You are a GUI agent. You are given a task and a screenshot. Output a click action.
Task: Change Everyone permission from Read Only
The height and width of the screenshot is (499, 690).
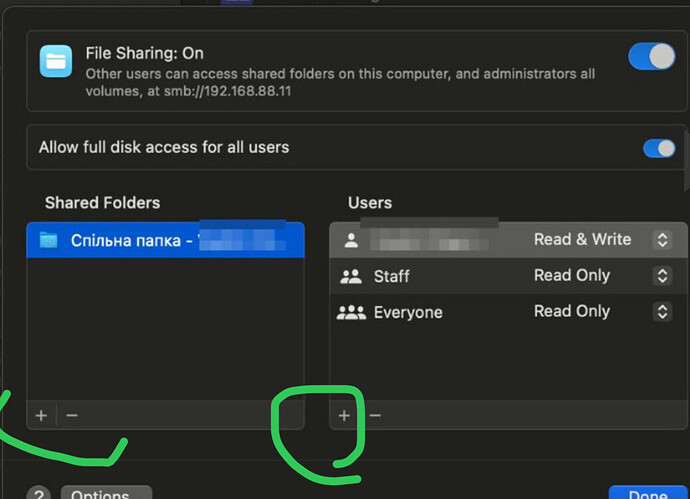661,312
